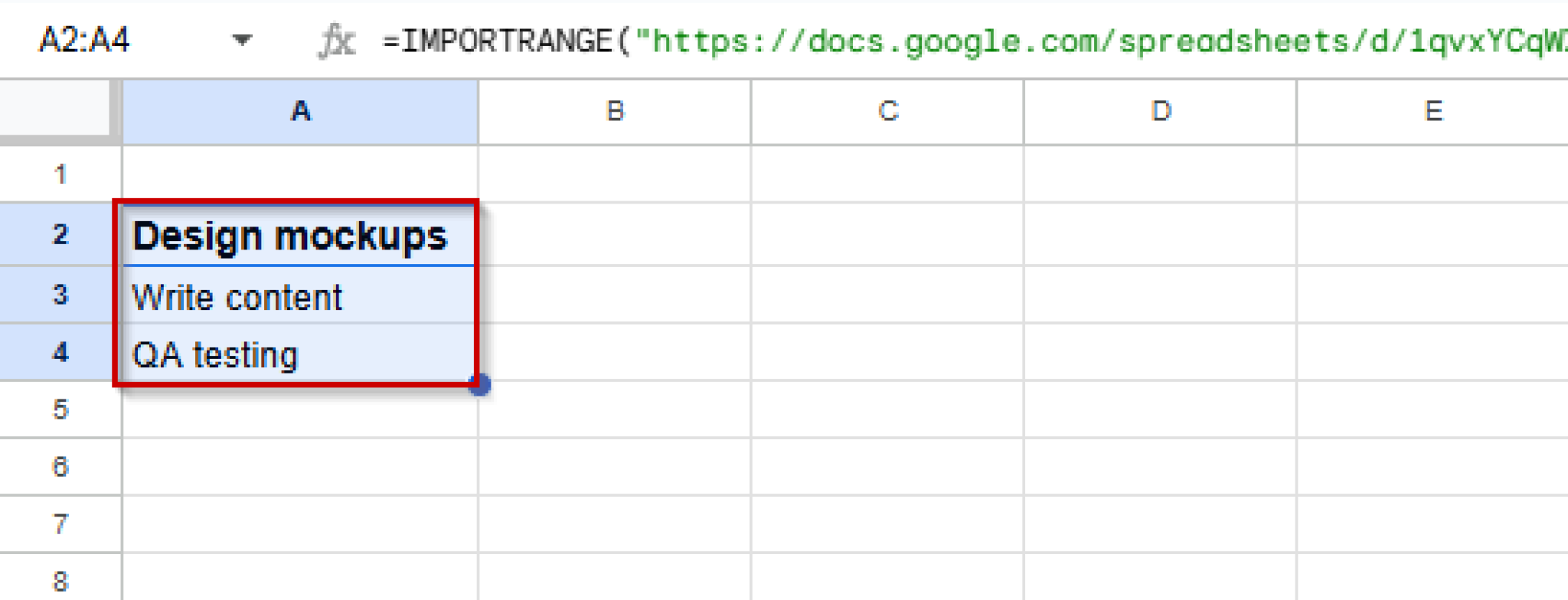Viewport: 1568px width, 600px height.
Task: Select row 5 header
Action: (57, 409)
